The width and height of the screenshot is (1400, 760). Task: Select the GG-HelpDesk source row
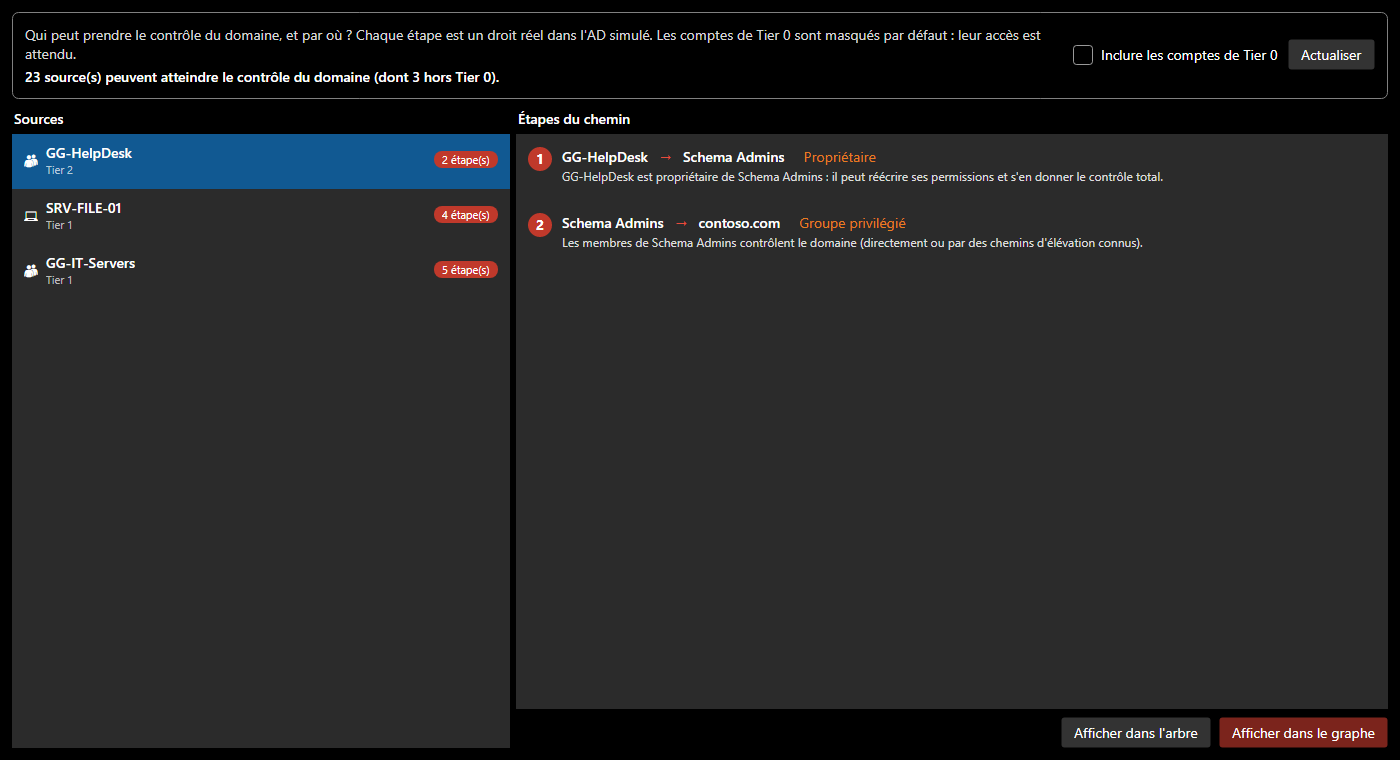[261, 161]
